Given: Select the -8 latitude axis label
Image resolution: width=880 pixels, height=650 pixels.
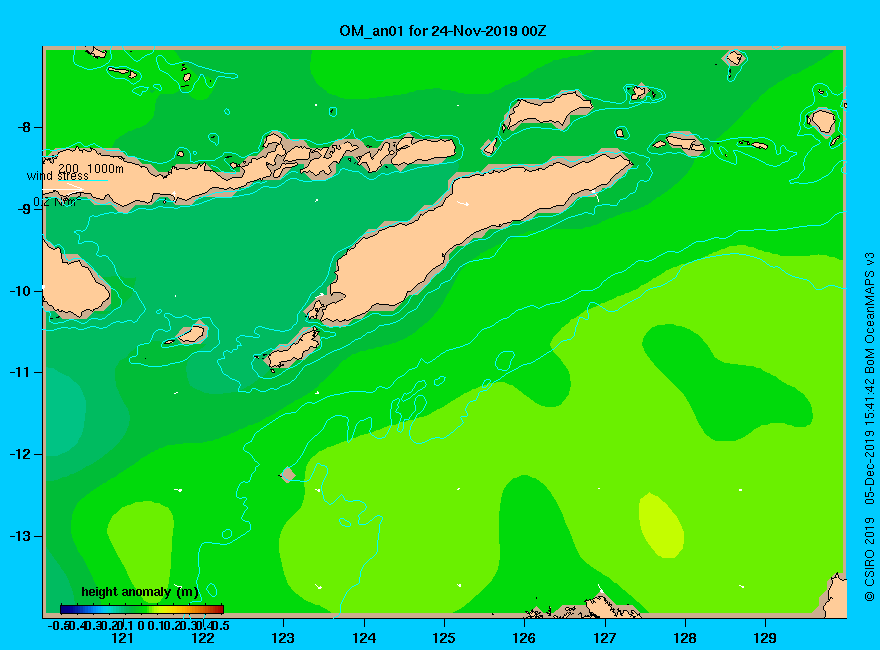Looking at the screenshot, I should point(24,127).
